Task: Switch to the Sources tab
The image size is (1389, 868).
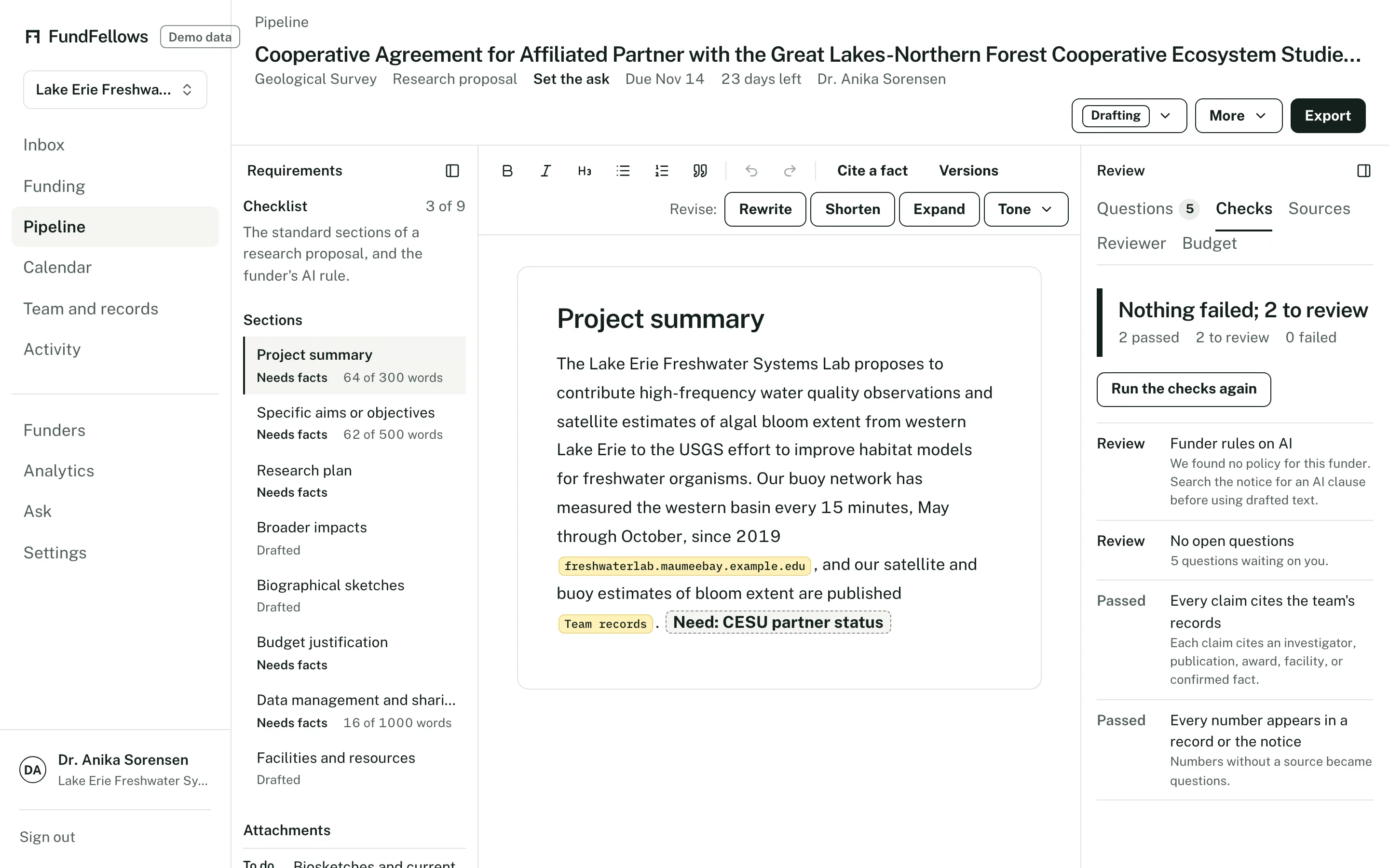Action: [x=1319, y=208]
